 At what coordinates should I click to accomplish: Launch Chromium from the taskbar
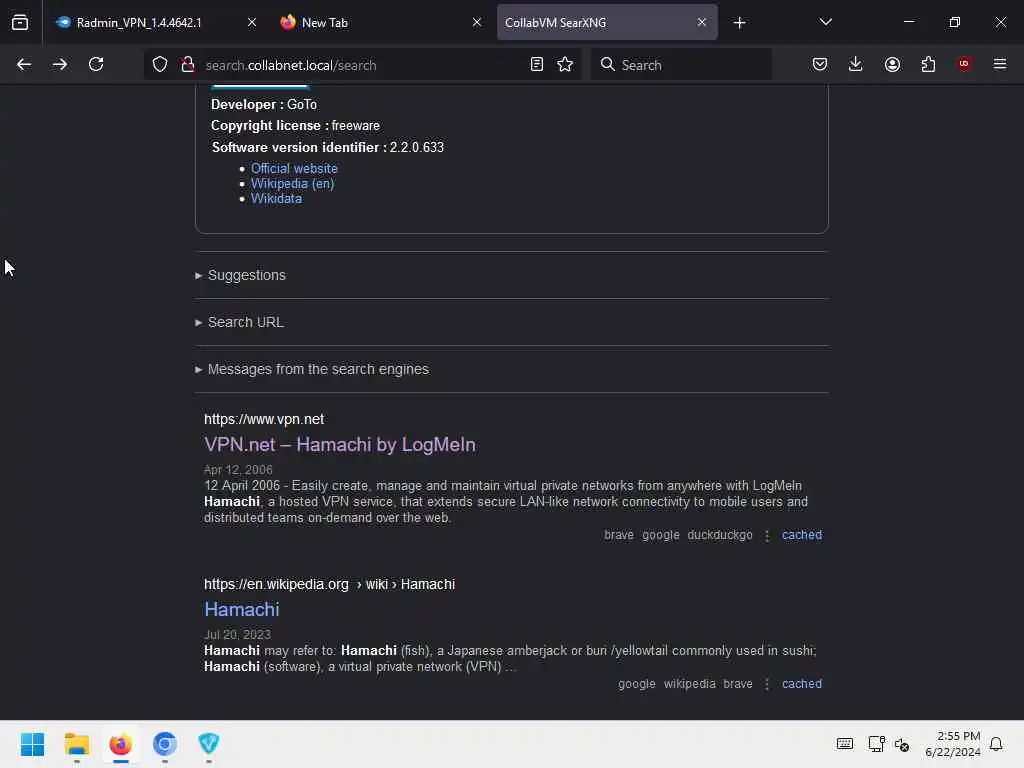point(165,744)
